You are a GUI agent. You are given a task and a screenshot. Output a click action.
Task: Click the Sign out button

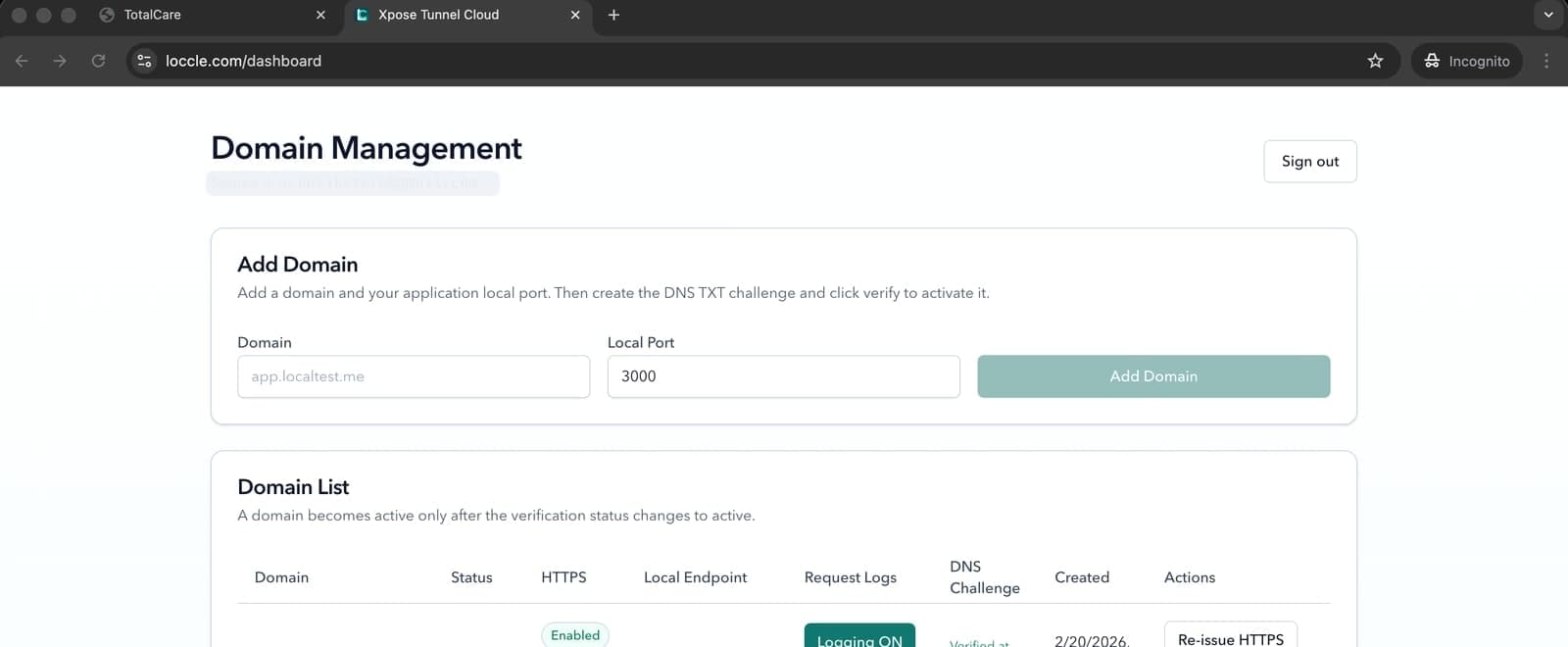tap(1310, 161)
